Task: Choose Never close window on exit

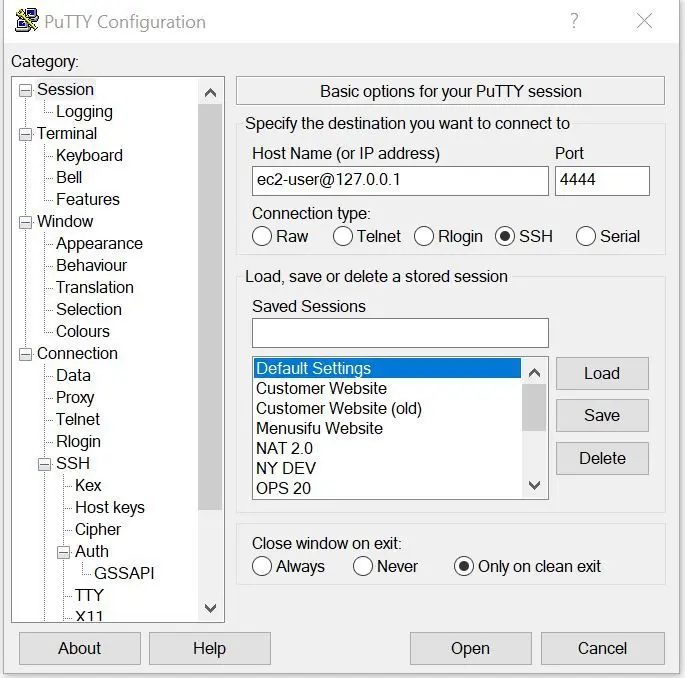Action: point(363,566)
